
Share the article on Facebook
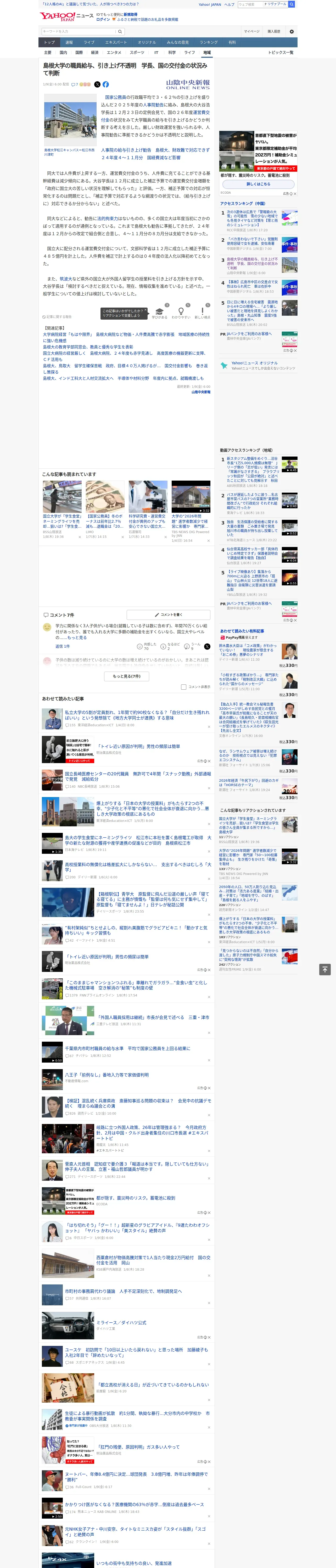105,85
